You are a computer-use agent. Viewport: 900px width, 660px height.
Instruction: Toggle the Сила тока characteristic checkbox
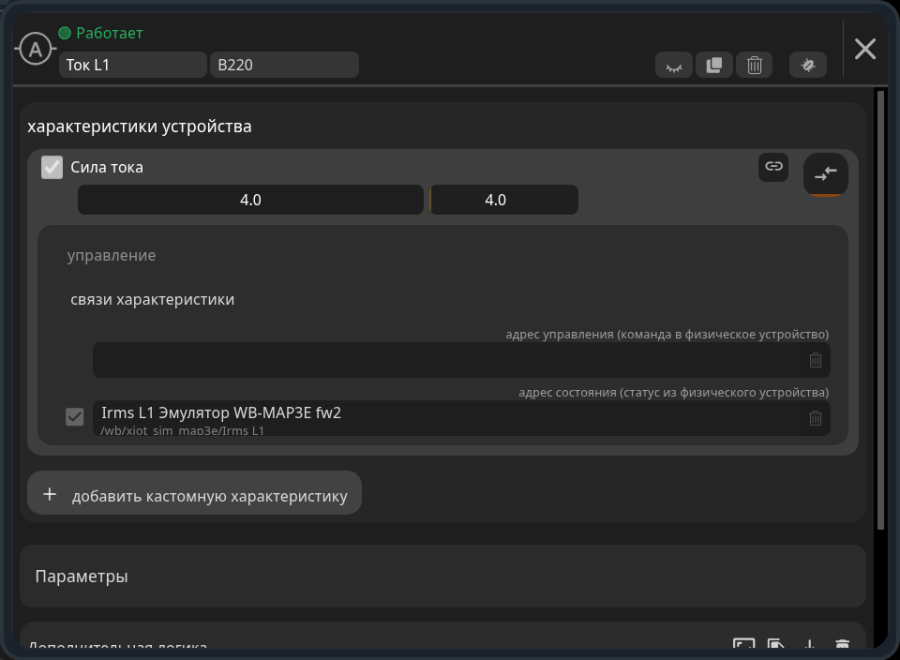click(x=52, y=168)
